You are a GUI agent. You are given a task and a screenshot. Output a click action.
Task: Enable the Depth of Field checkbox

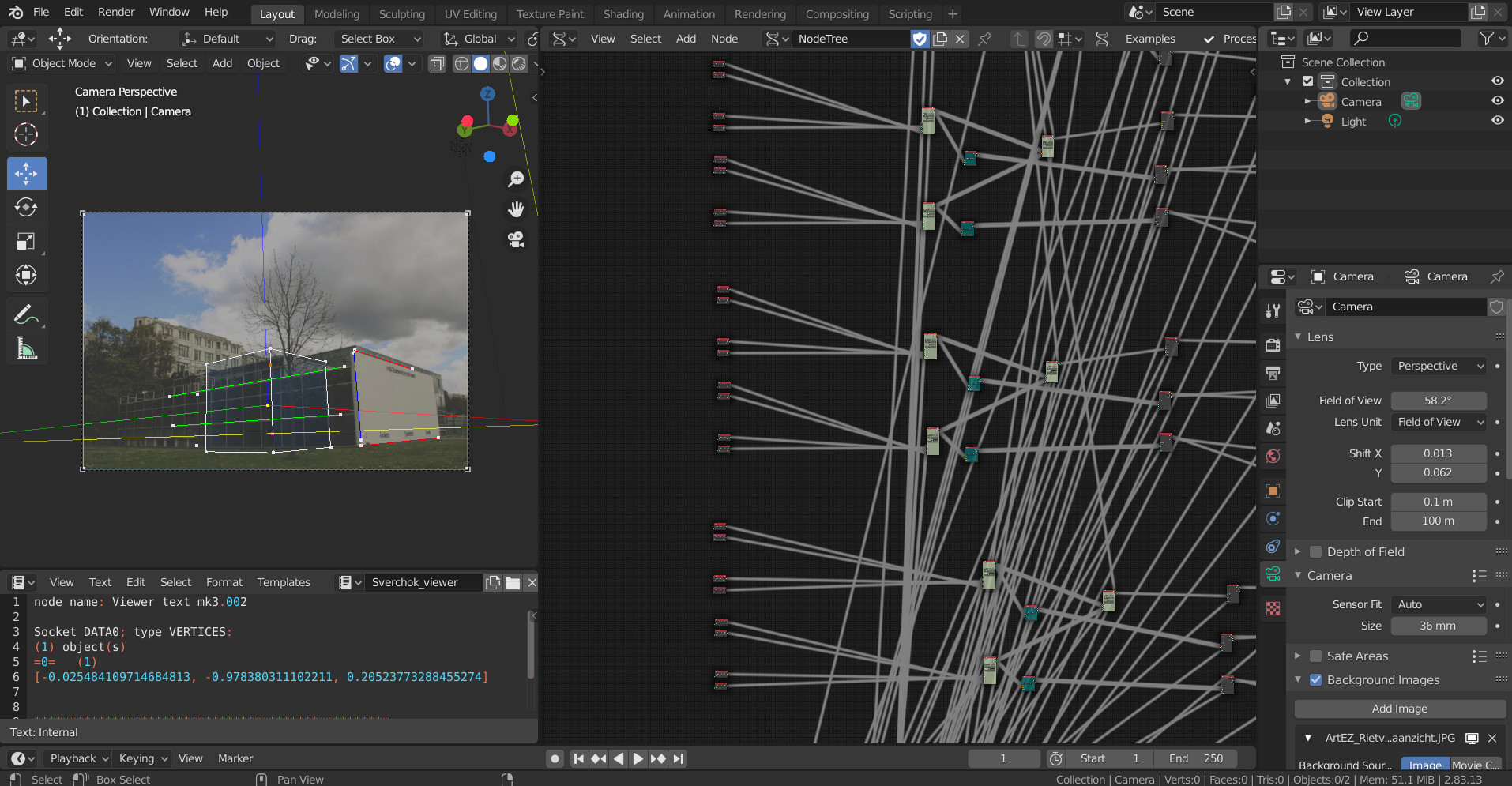tap(1316, 552)
